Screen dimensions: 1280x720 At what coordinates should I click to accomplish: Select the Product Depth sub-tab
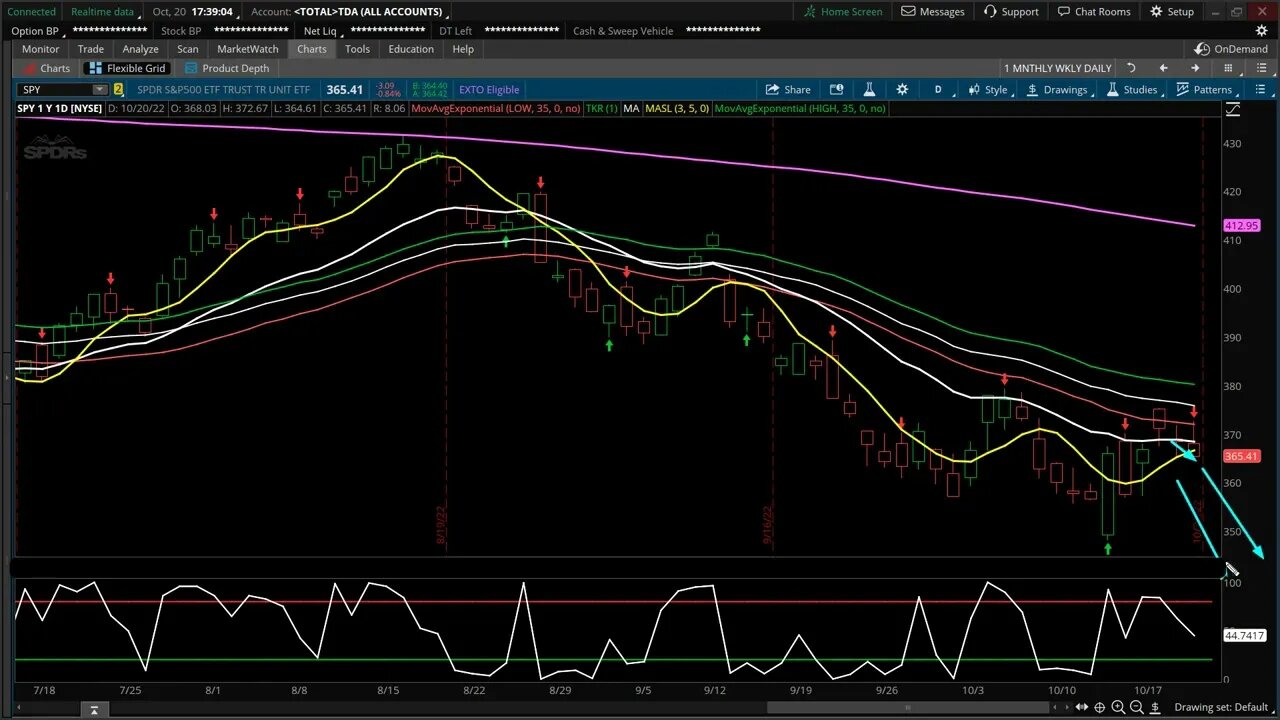point(227,68)
